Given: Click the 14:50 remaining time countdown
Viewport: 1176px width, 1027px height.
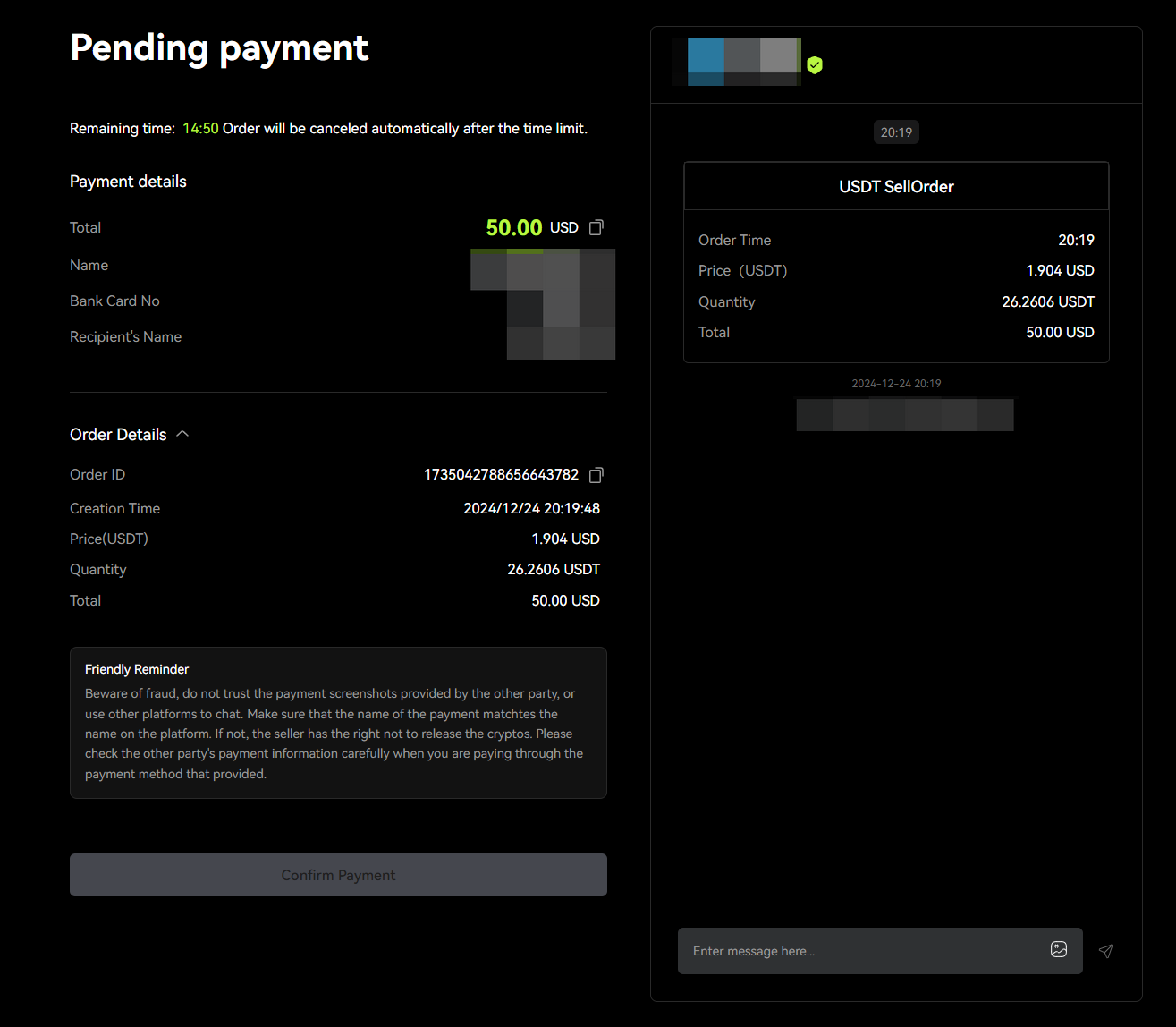Looking at the screenshot, I should click(200, 129).
